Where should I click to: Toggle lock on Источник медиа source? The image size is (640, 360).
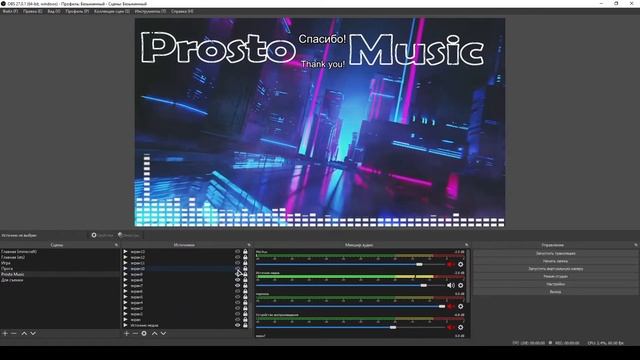pos(245,325)
